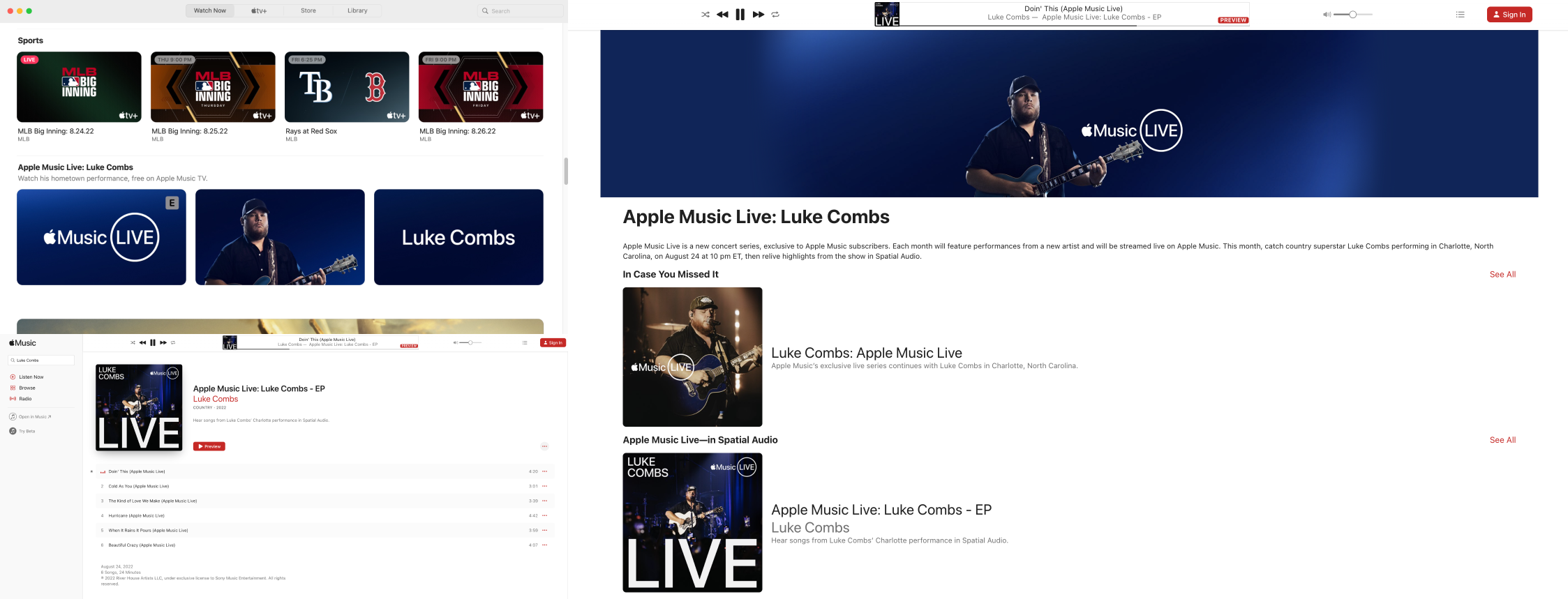Click the speaker icon in the large player bar
Image resolution: width=1568 pixels, height=599 pixels.
coord(1326,15)
